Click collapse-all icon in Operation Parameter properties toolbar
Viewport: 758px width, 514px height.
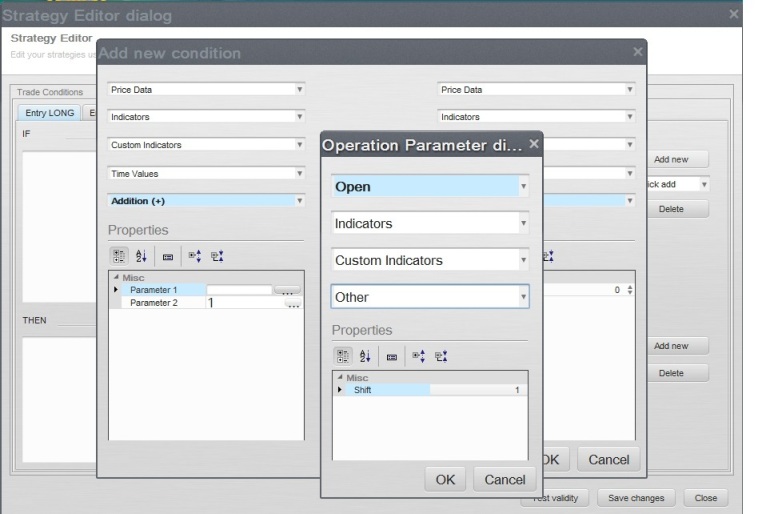pos(441,356)
